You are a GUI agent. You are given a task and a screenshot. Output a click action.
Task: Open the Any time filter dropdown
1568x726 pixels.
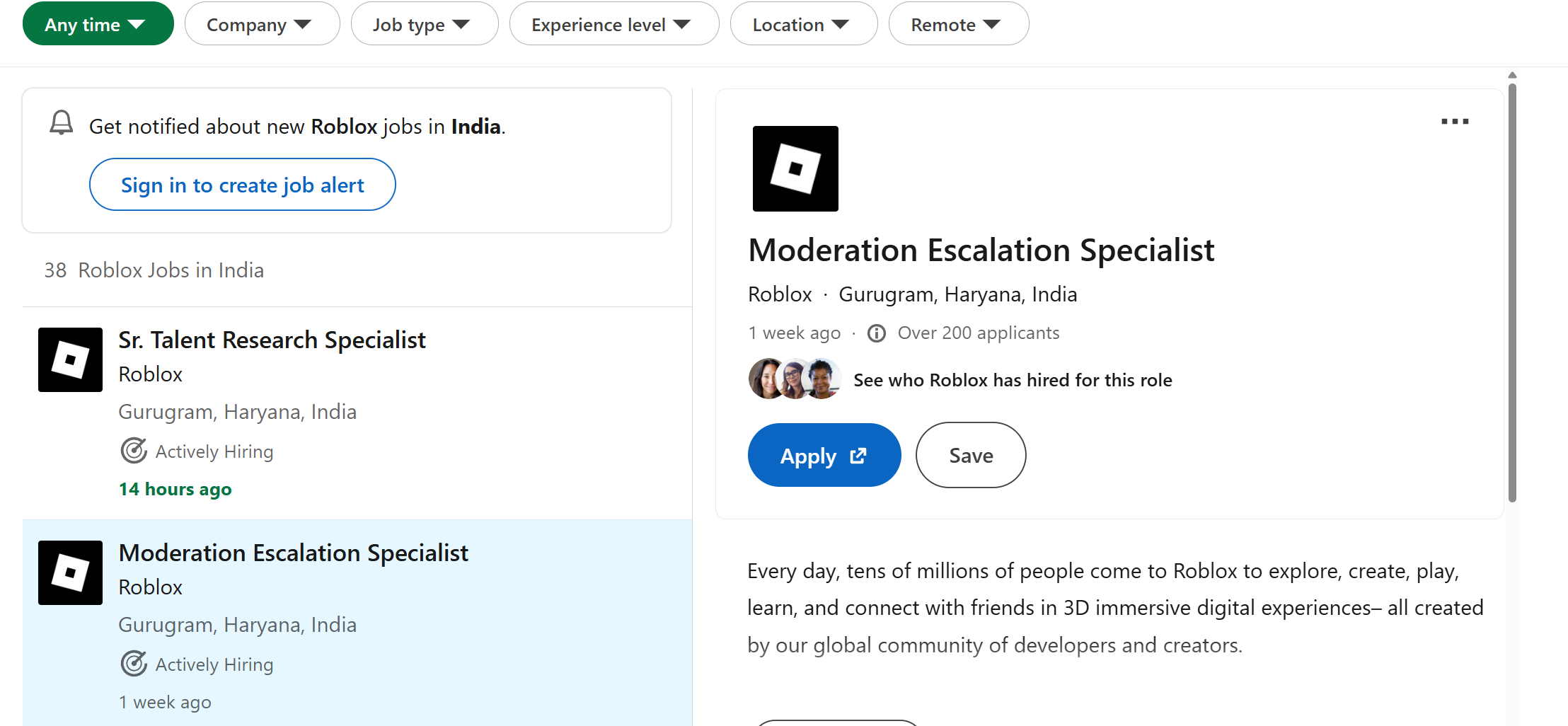(98, 24)
